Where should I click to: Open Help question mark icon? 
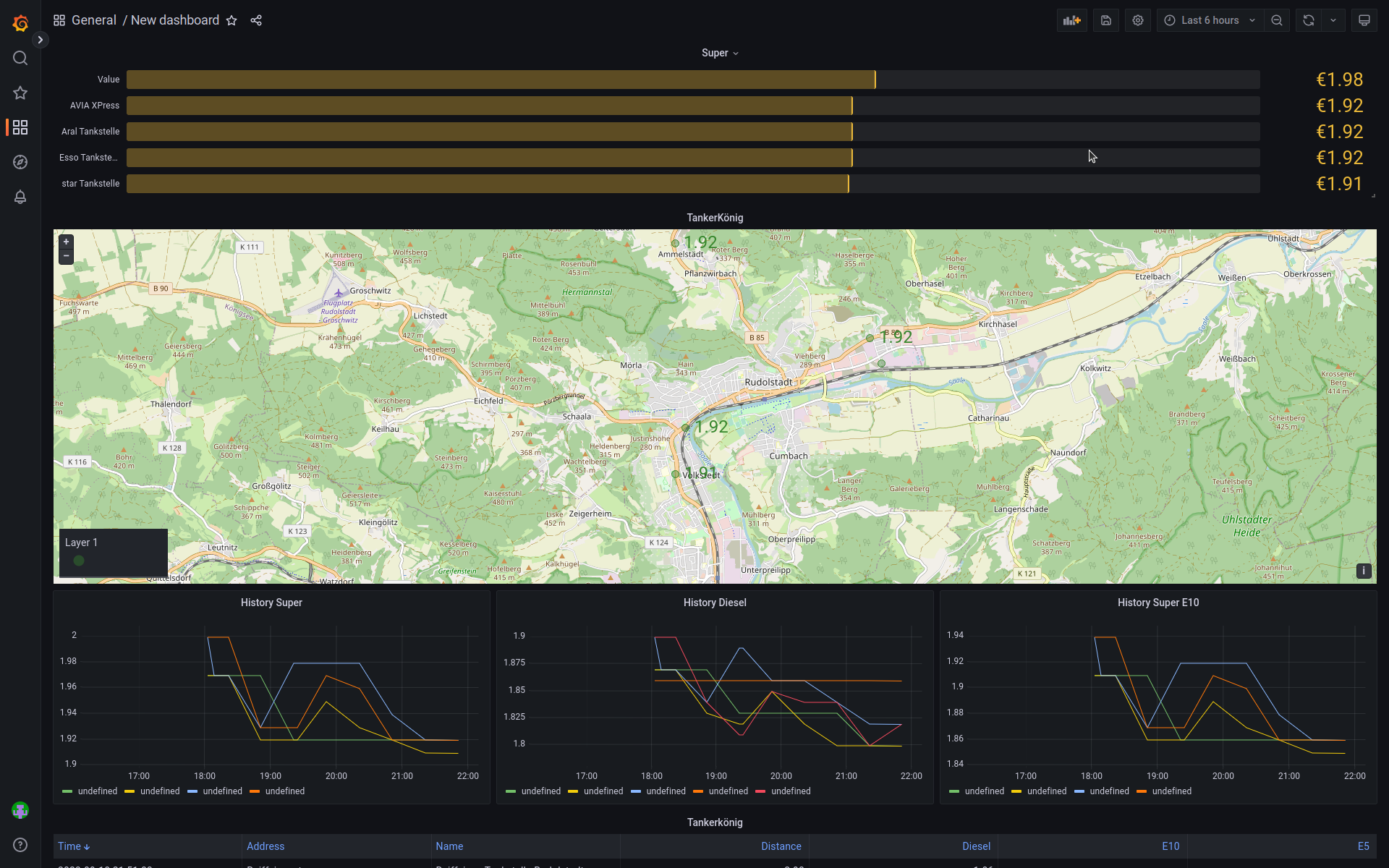tap(20, 845)
